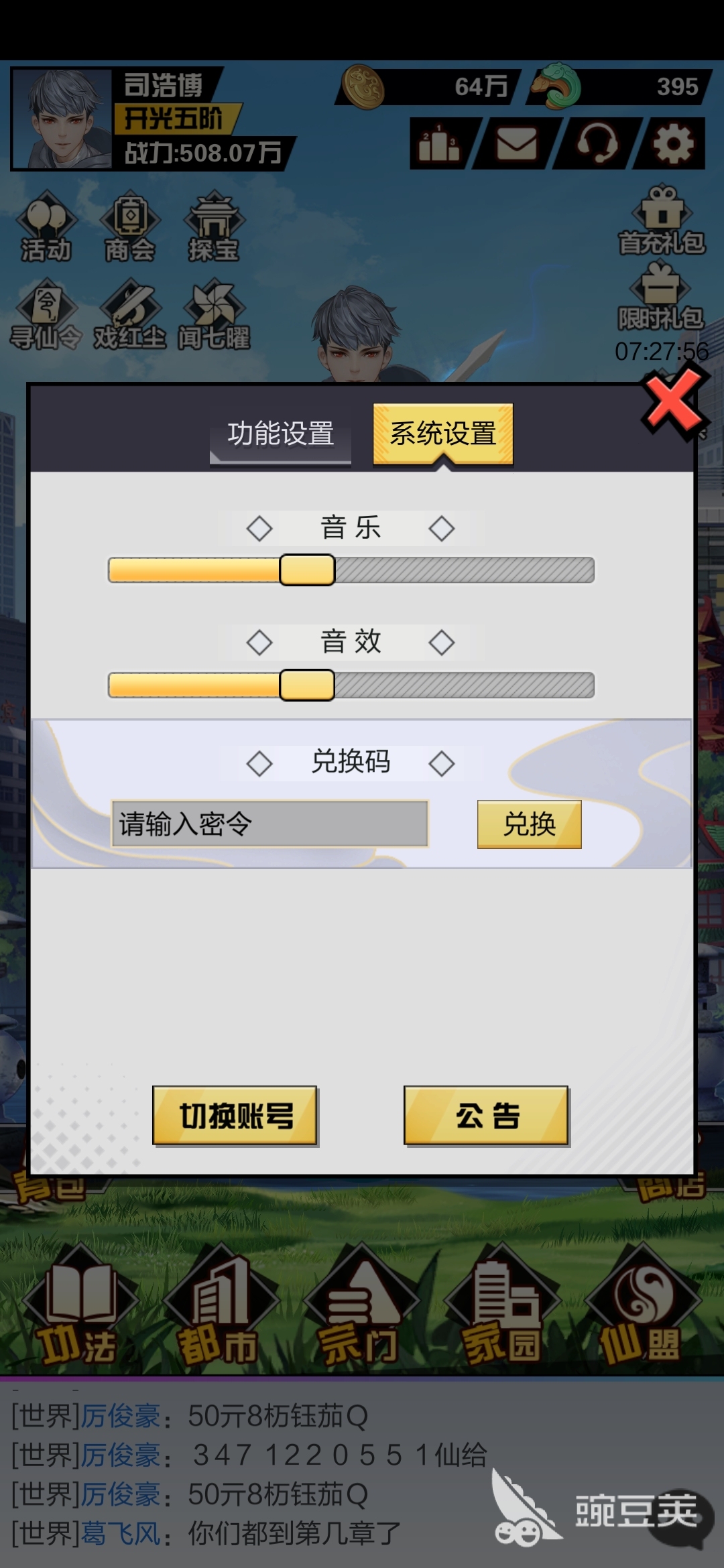Open the 探宝 icon

click(214, 228)
